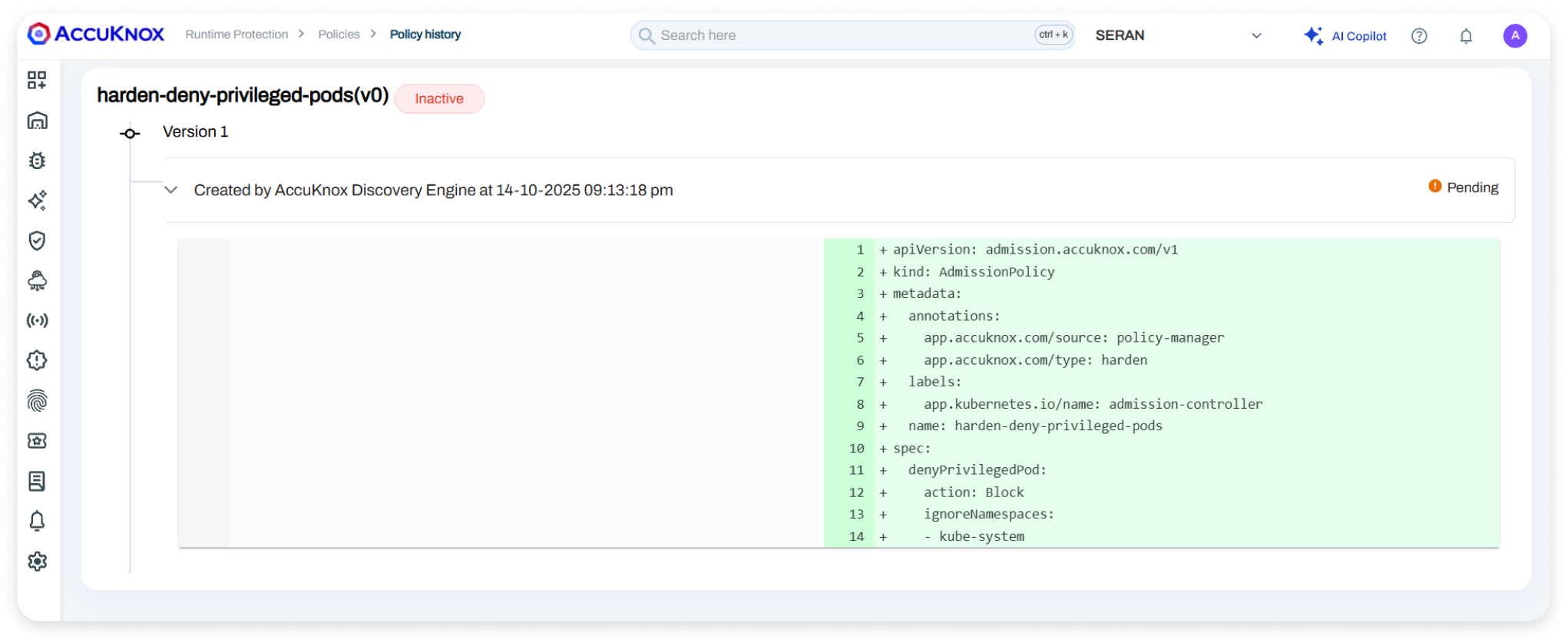Open the user avatar profile menu
The height and width of the screenshot is (643, 1568).
(x=1514, y=36)
